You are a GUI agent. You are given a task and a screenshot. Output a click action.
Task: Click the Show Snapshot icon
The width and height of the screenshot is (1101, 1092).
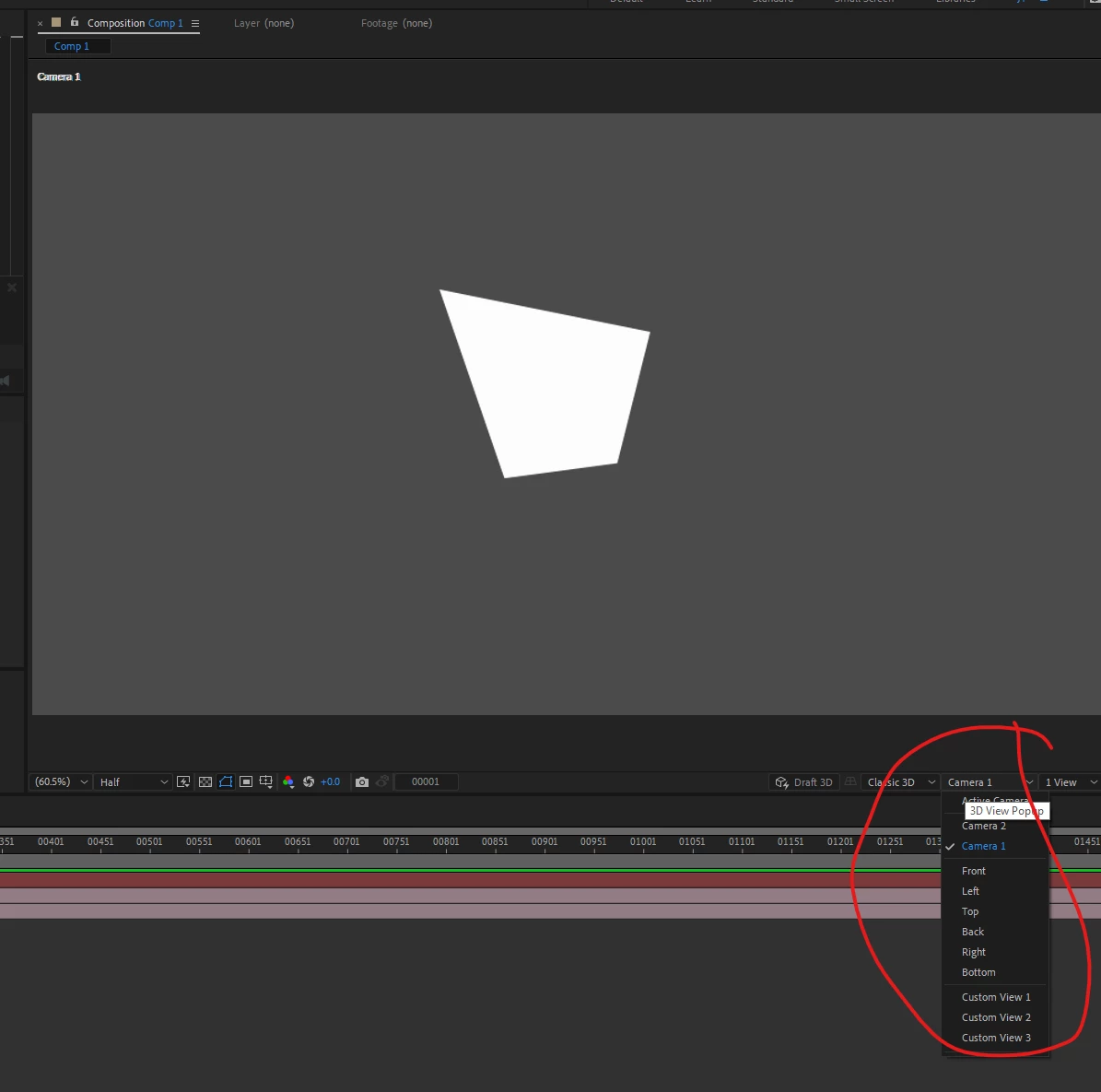pos(382,781)
